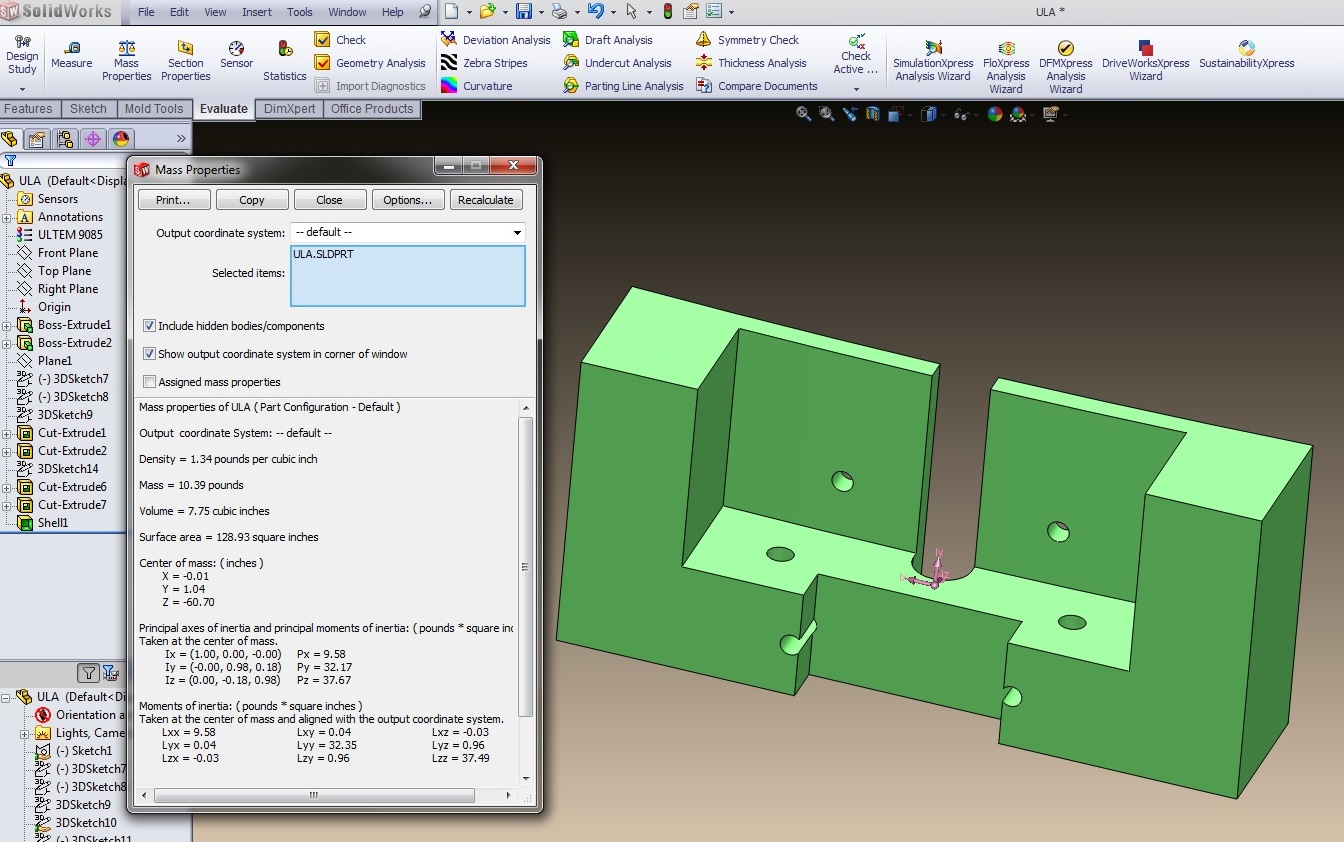Click the Rebuild traffic light icon
This screenshot has width=1344, height=842.
tap(668, 12)
